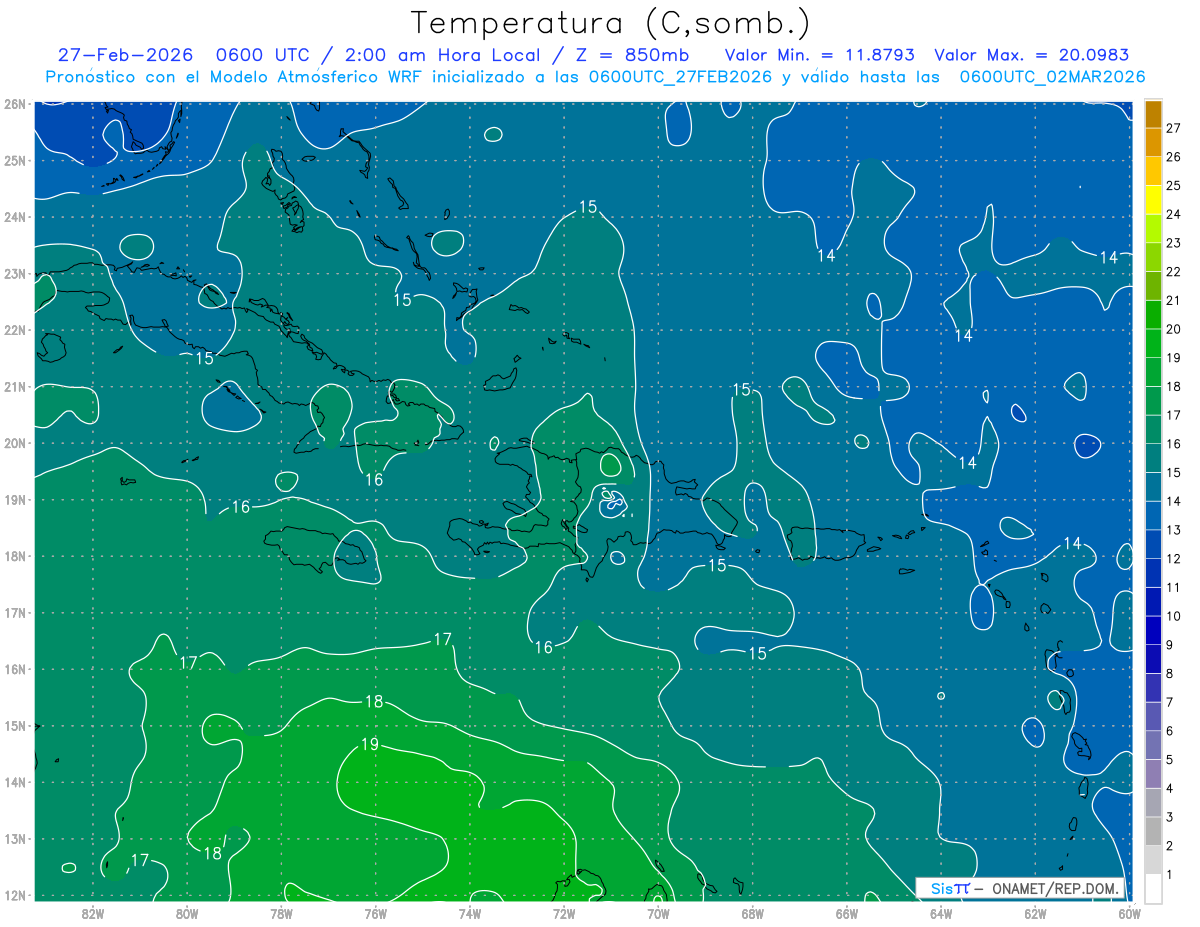
Task: Click the '66W' longitude axis label
Action: pyautogui.click(x=846, y=913)
